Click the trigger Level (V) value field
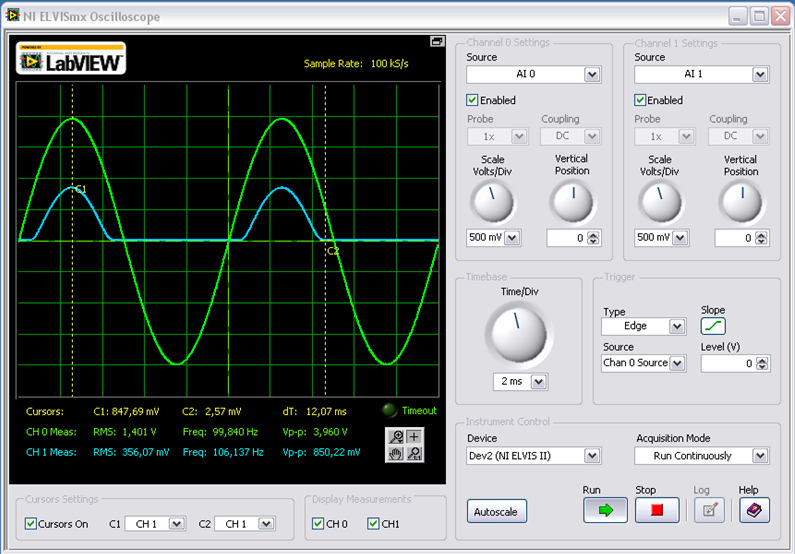 (x=728, y=363)
